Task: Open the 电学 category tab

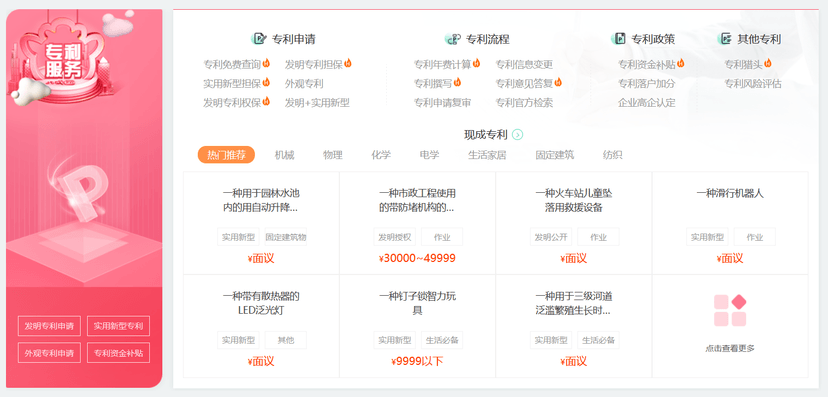Action: [429, 155]
